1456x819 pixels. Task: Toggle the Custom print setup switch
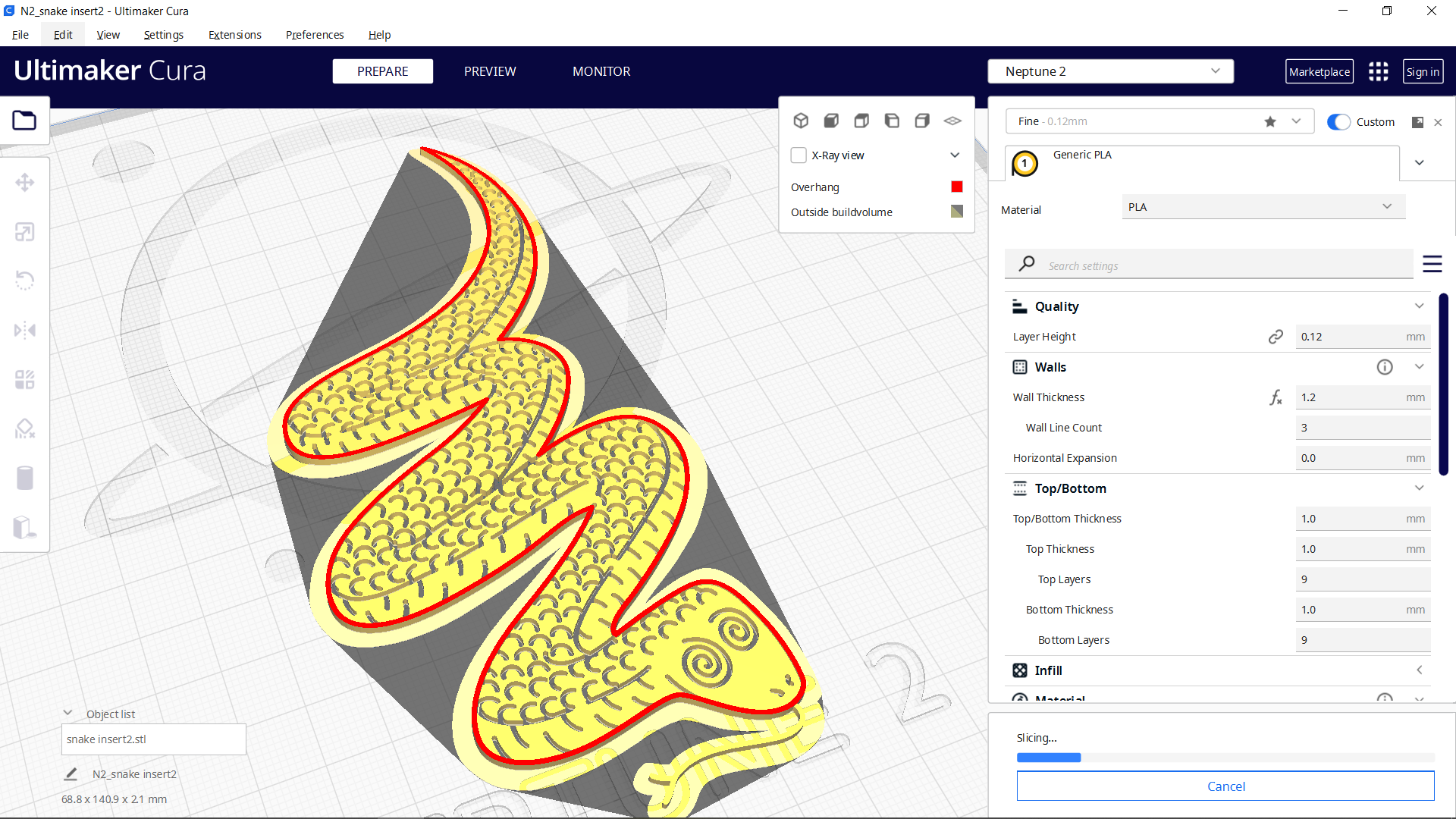(x=1339, y=121)
